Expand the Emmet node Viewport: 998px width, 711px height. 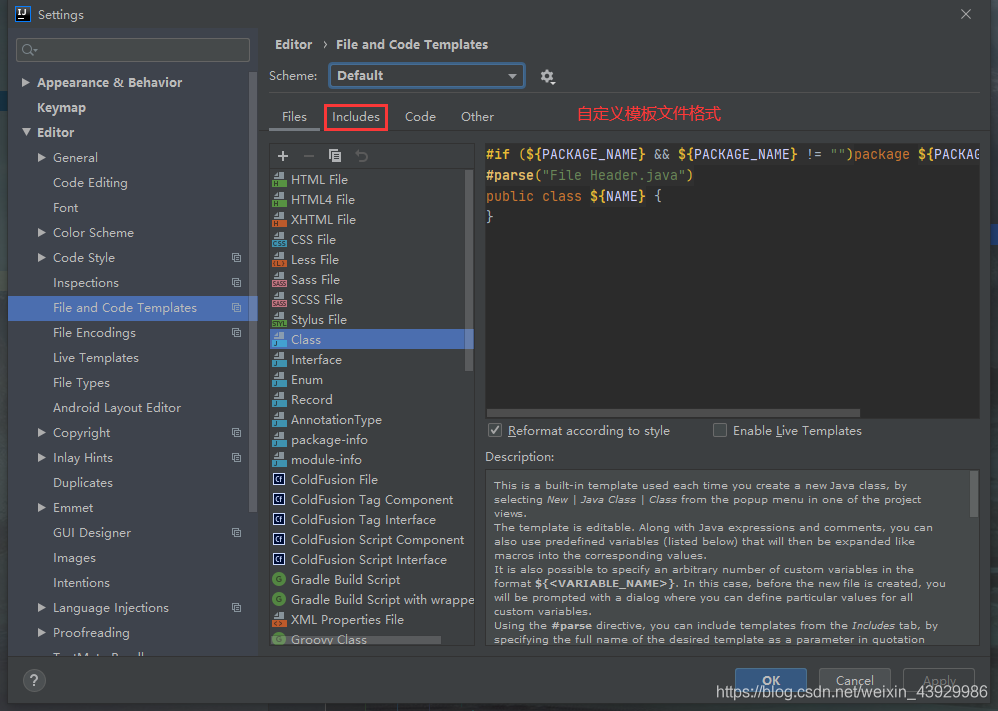pyautogui.click(x=42, y=507)
